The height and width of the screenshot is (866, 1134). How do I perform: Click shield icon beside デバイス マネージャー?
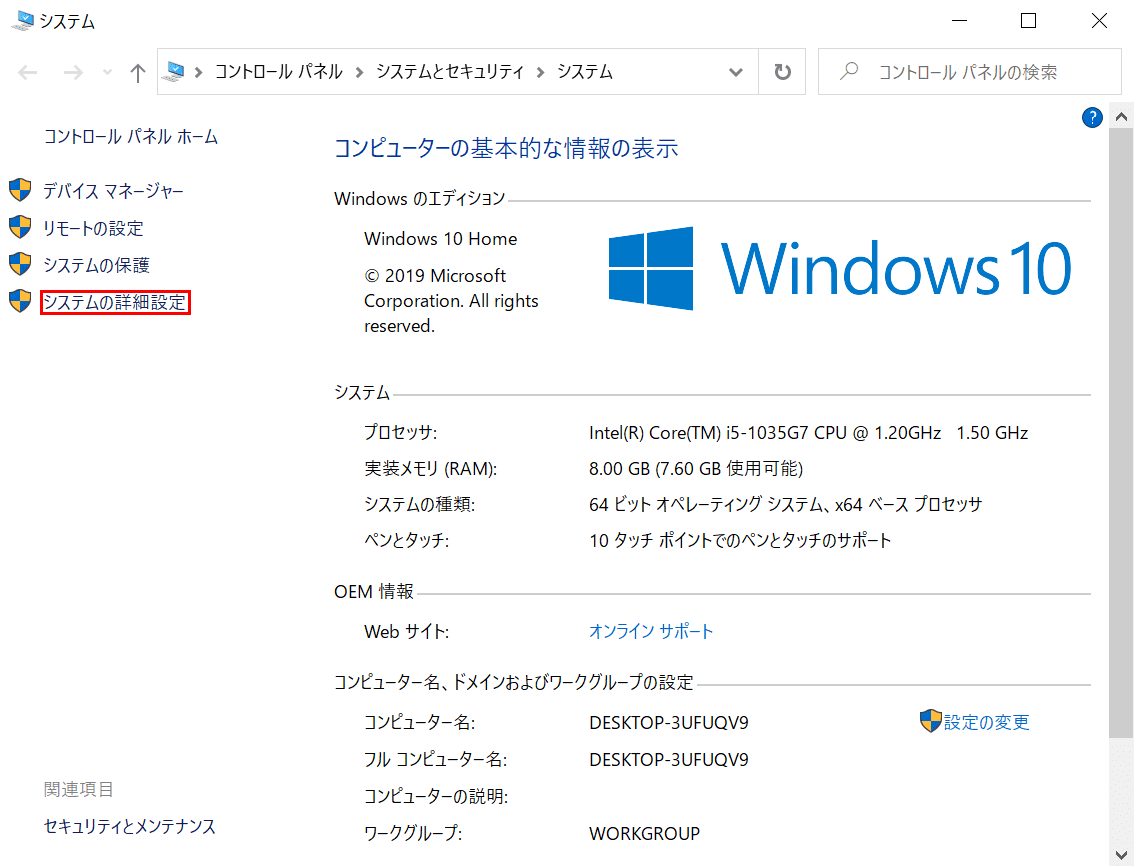[x=20, y=190]
